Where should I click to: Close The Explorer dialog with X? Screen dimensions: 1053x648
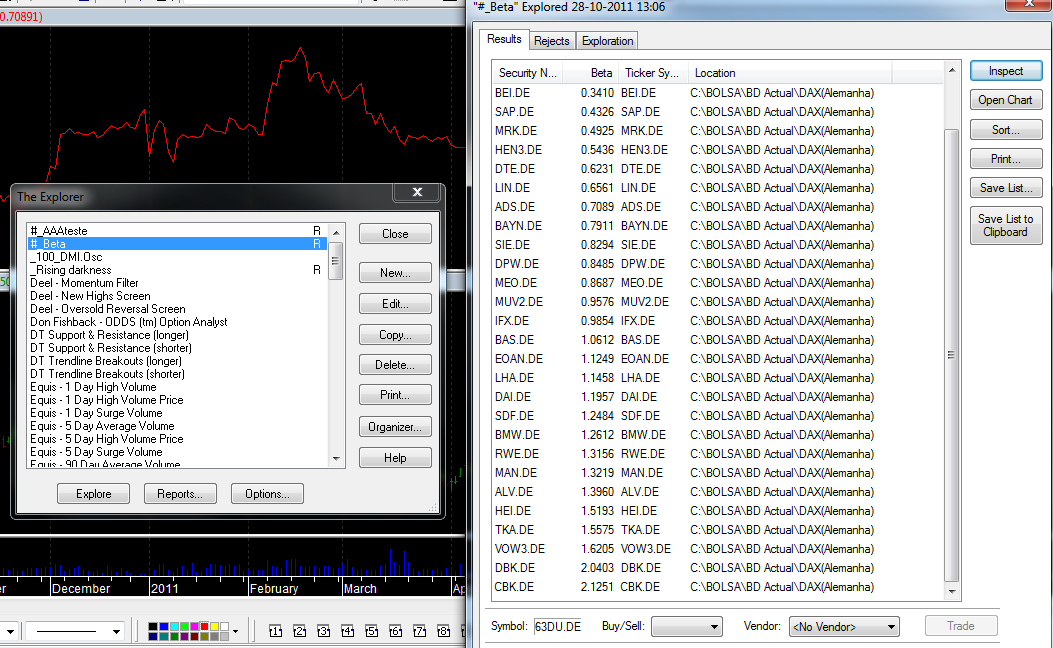click(417, 192)
